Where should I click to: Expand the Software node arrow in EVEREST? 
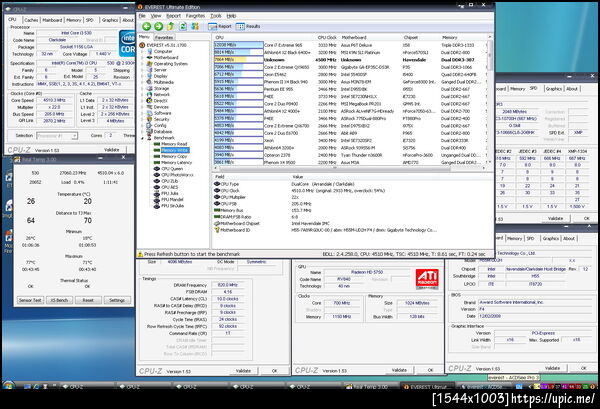[143, 113]
